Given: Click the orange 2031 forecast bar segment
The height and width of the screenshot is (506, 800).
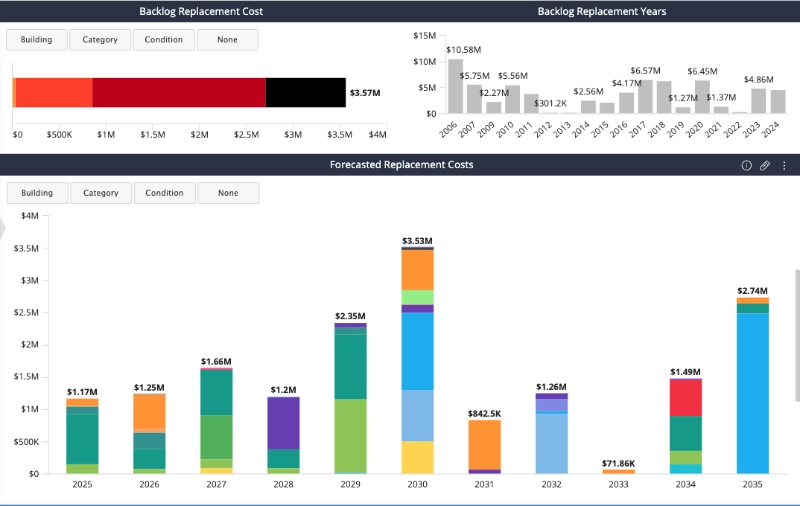Looking at the screenshot, I should click(x=484, y=444).
